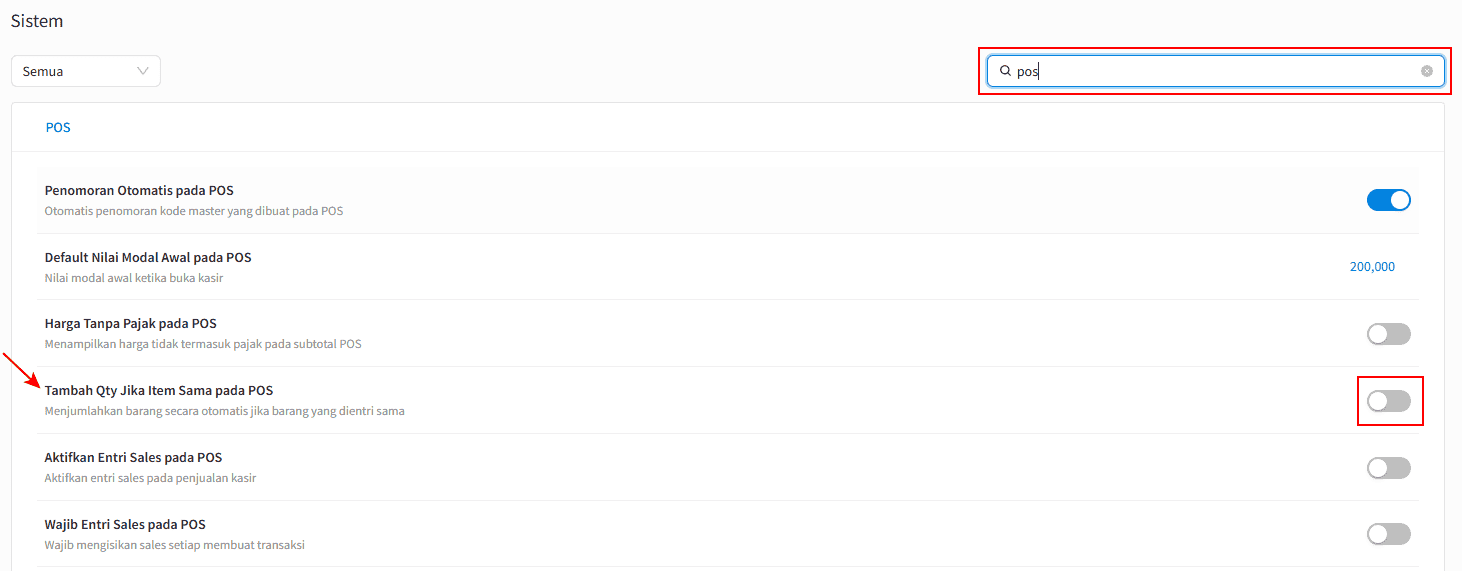Screen dimensions: 1462x571
Task: Click Harga Tanpa Pajak pada POS title
Action: 131,324
